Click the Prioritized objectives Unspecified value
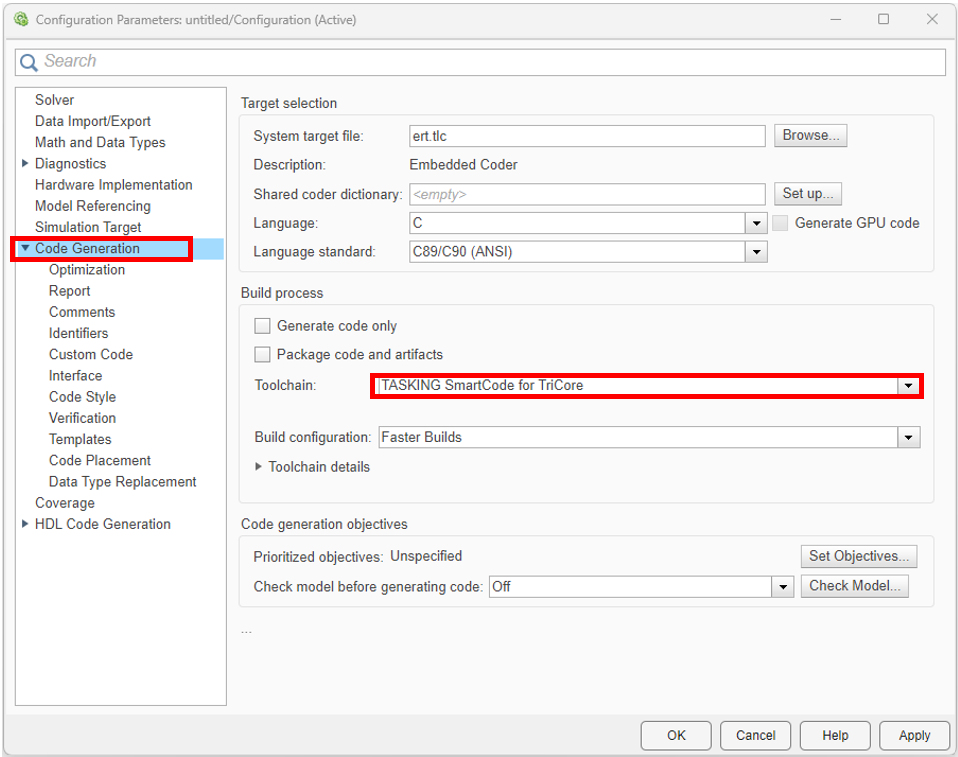958x757 pixels. 426,556
